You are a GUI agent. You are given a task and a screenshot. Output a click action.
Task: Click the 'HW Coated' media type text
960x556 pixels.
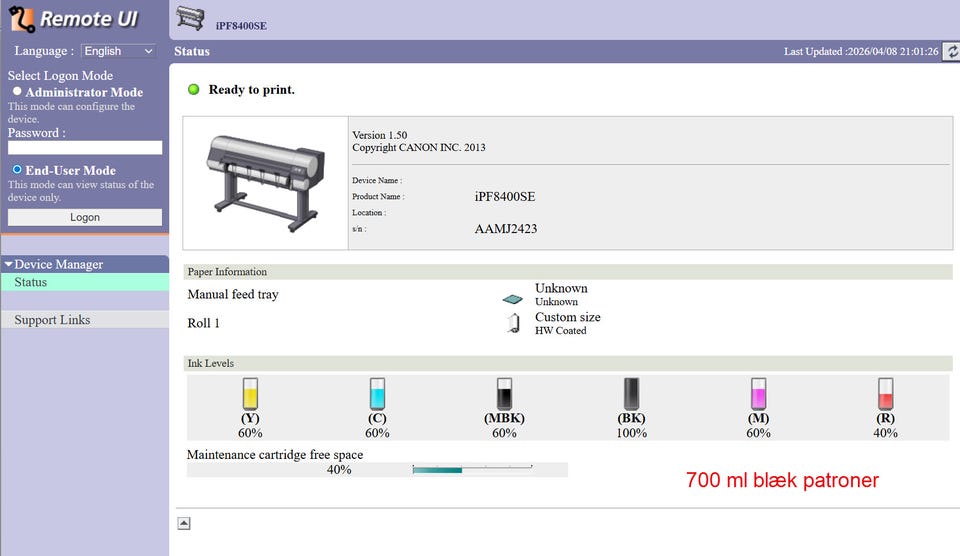click(561, 331)
